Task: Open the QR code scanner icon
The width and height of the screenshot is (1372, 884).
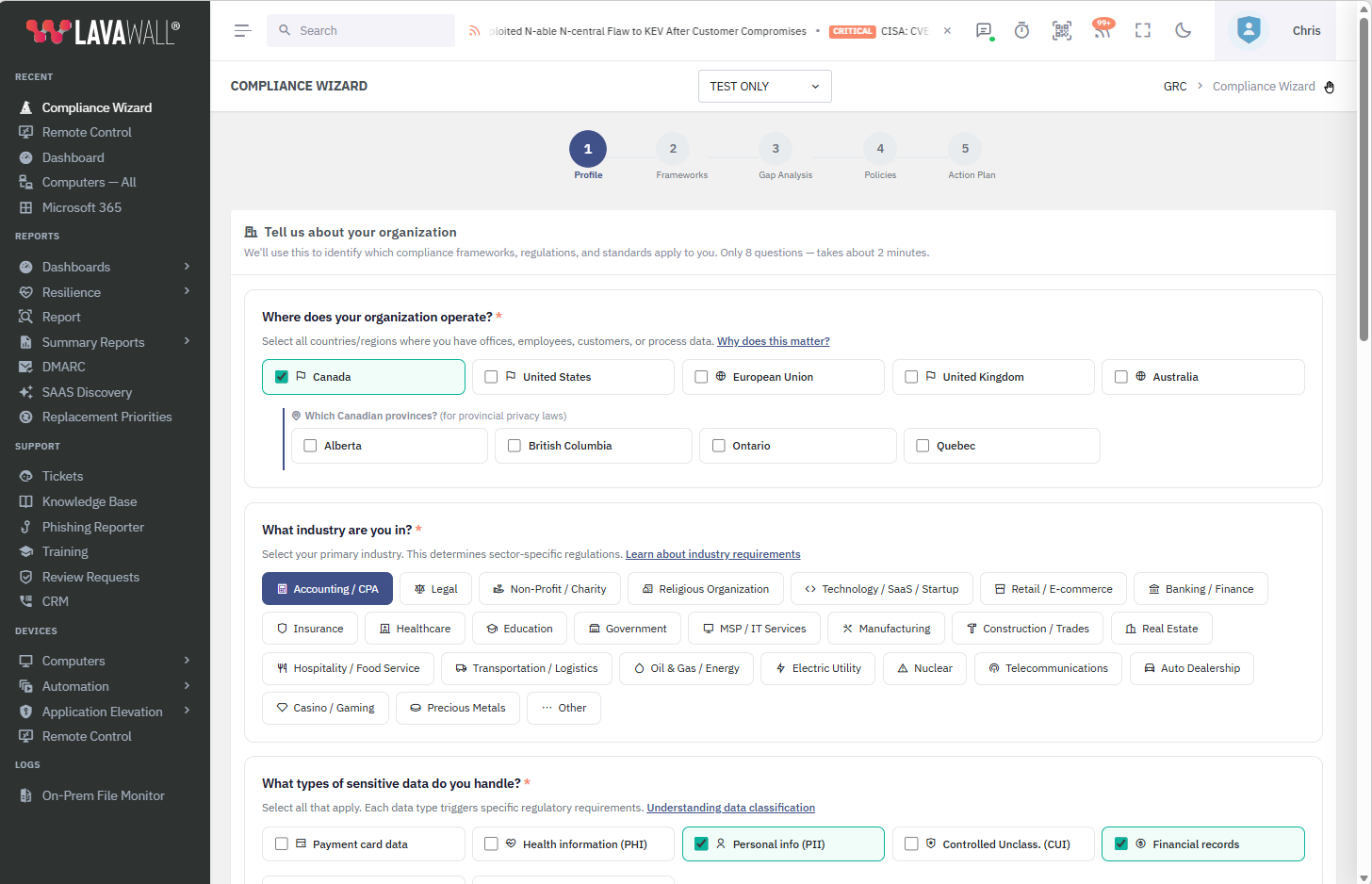Action: click(x=1062, y=31)
